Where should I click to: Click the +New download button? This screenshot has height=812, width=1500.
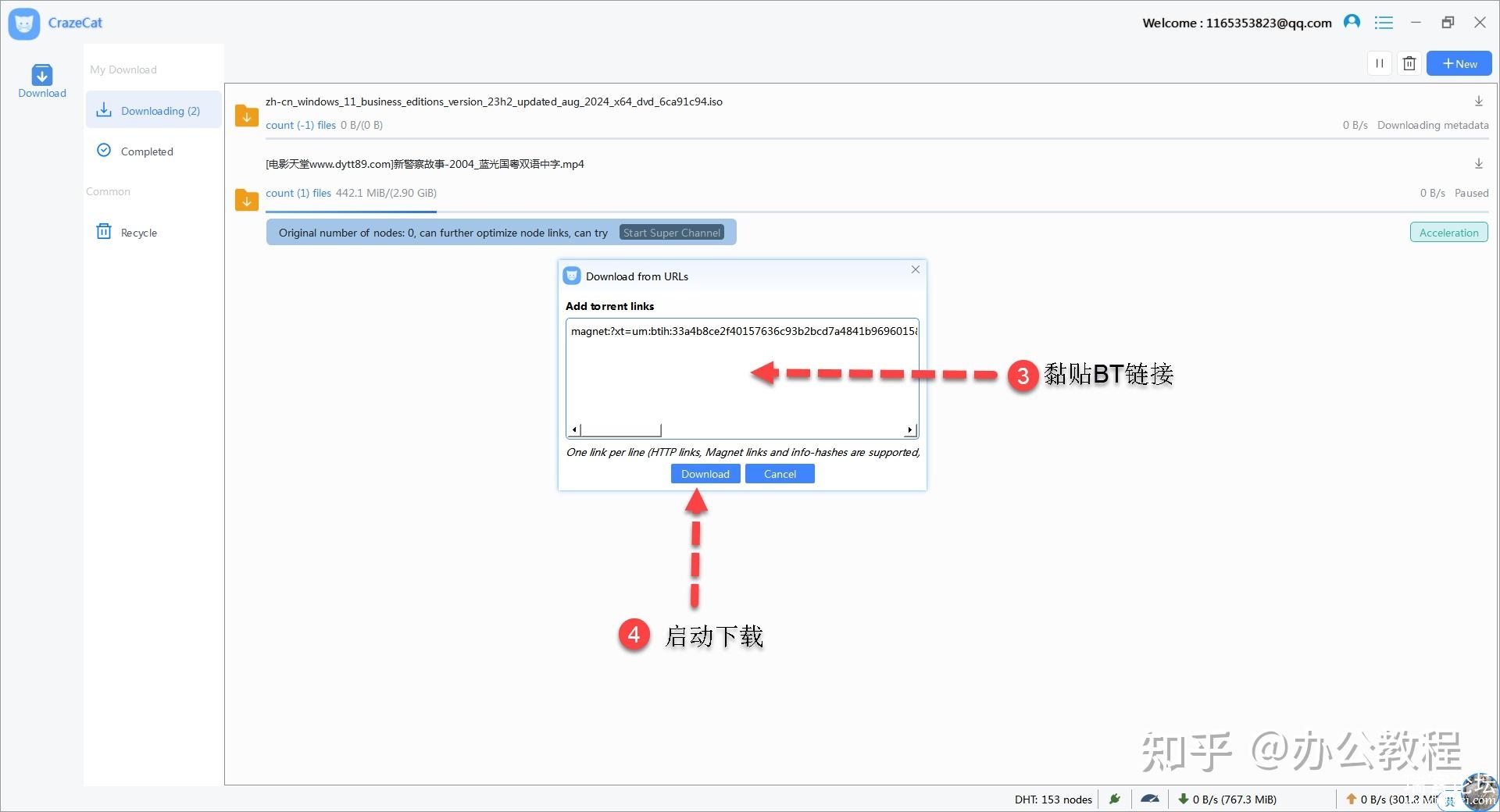pyautogui.click(x=1459, y=64)
